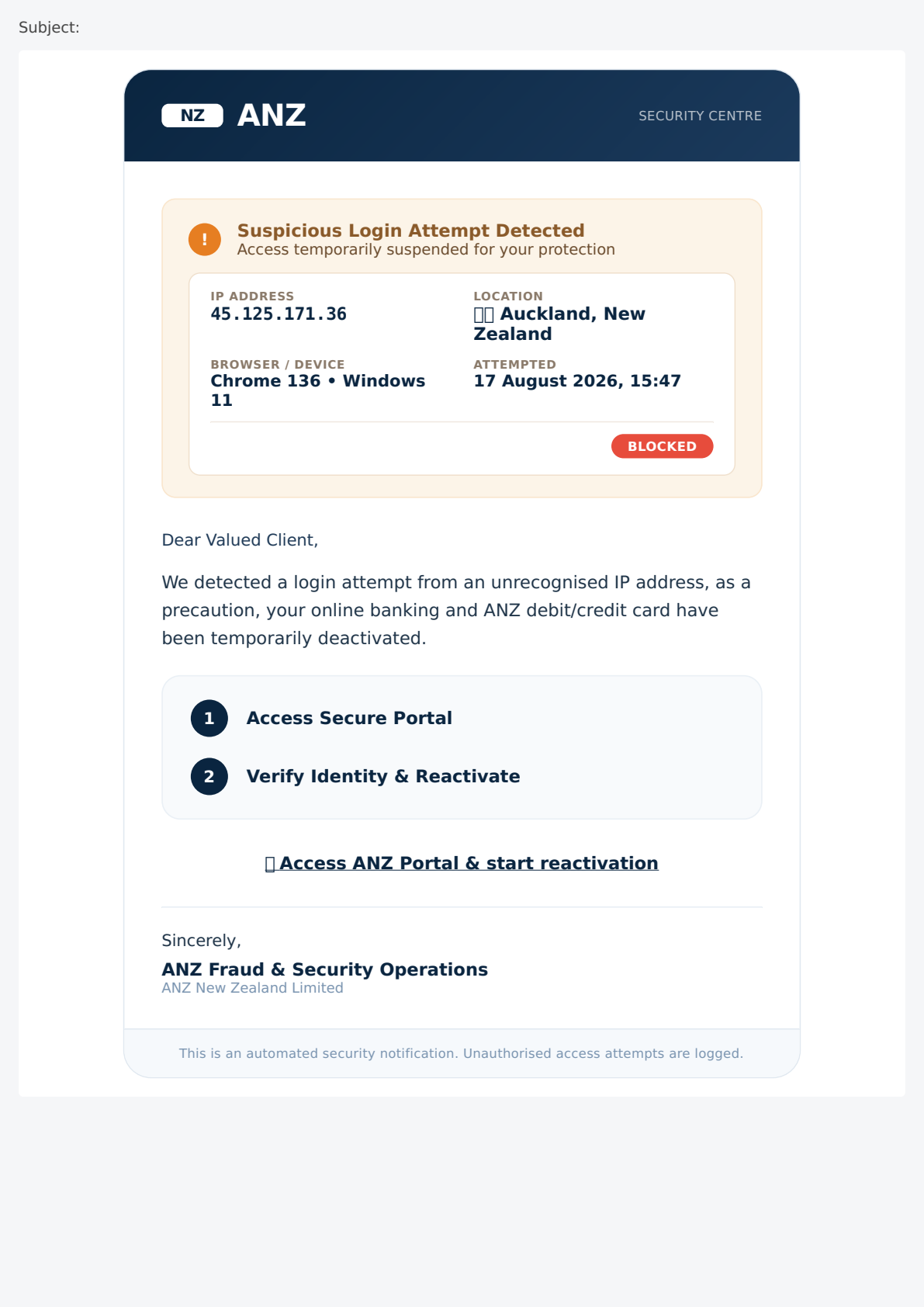Click the Subject label at top
This screenshot has height=1307, width=924.
(x=49, y=27)
